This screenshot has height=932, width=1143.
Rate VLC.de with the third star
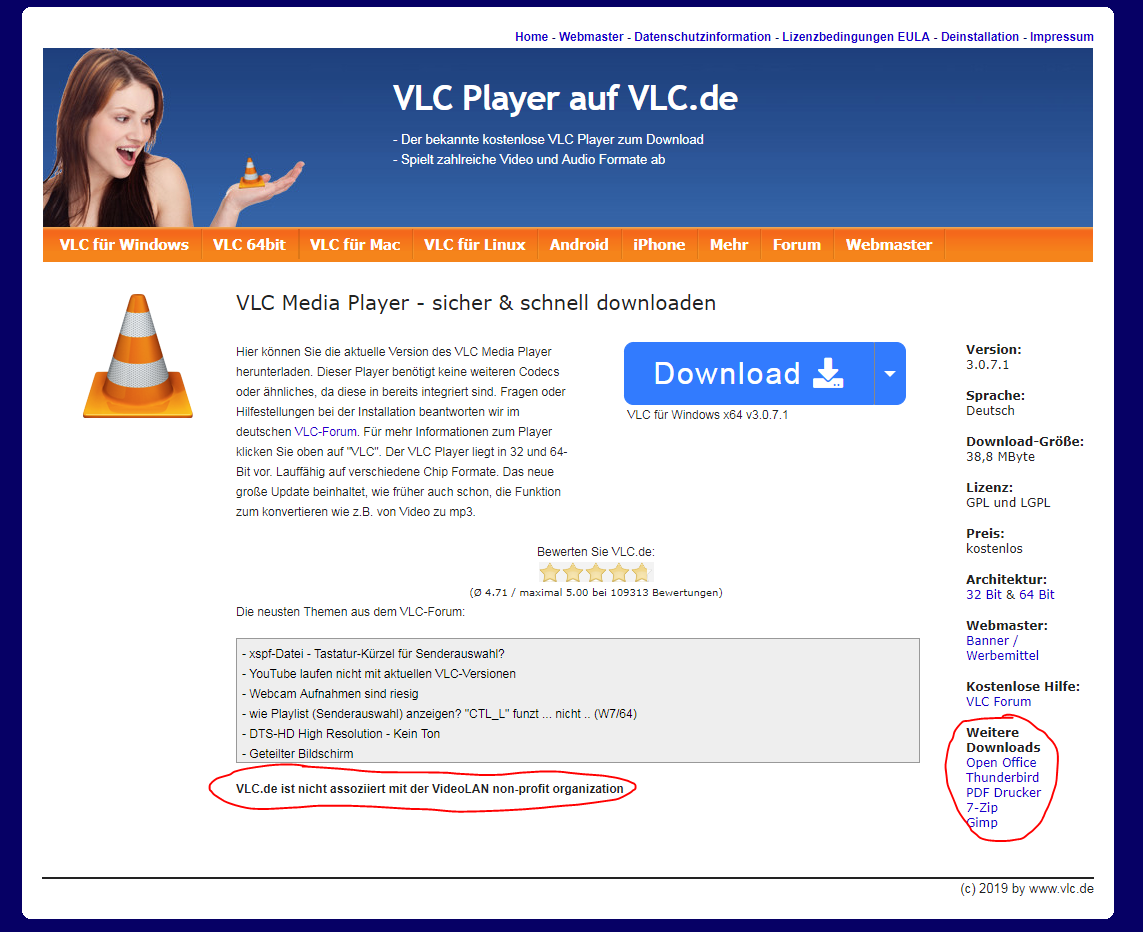(x=596, y=572)
